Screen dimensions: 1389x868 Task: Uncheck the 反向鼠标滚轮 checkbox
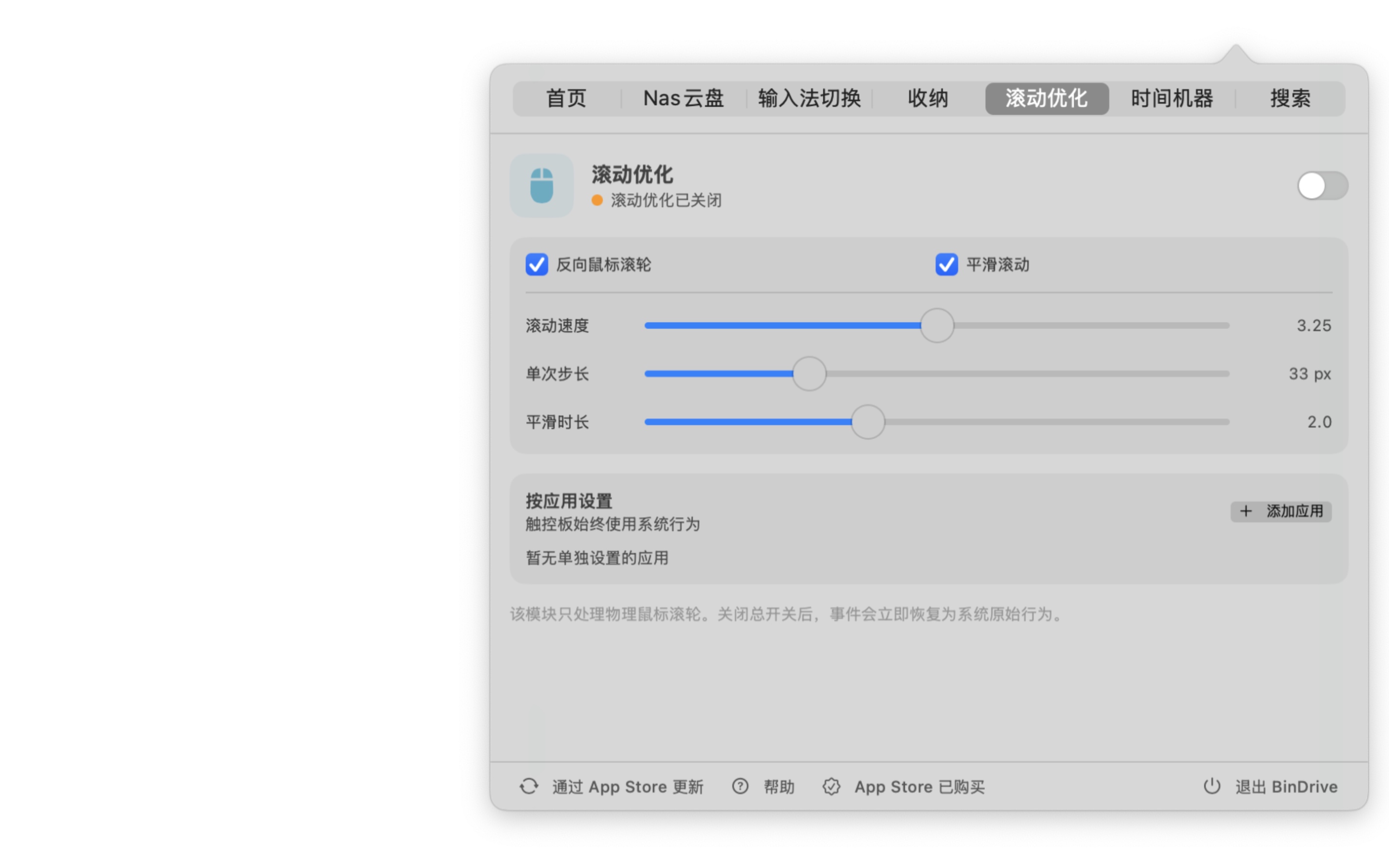tap(537, 265)
